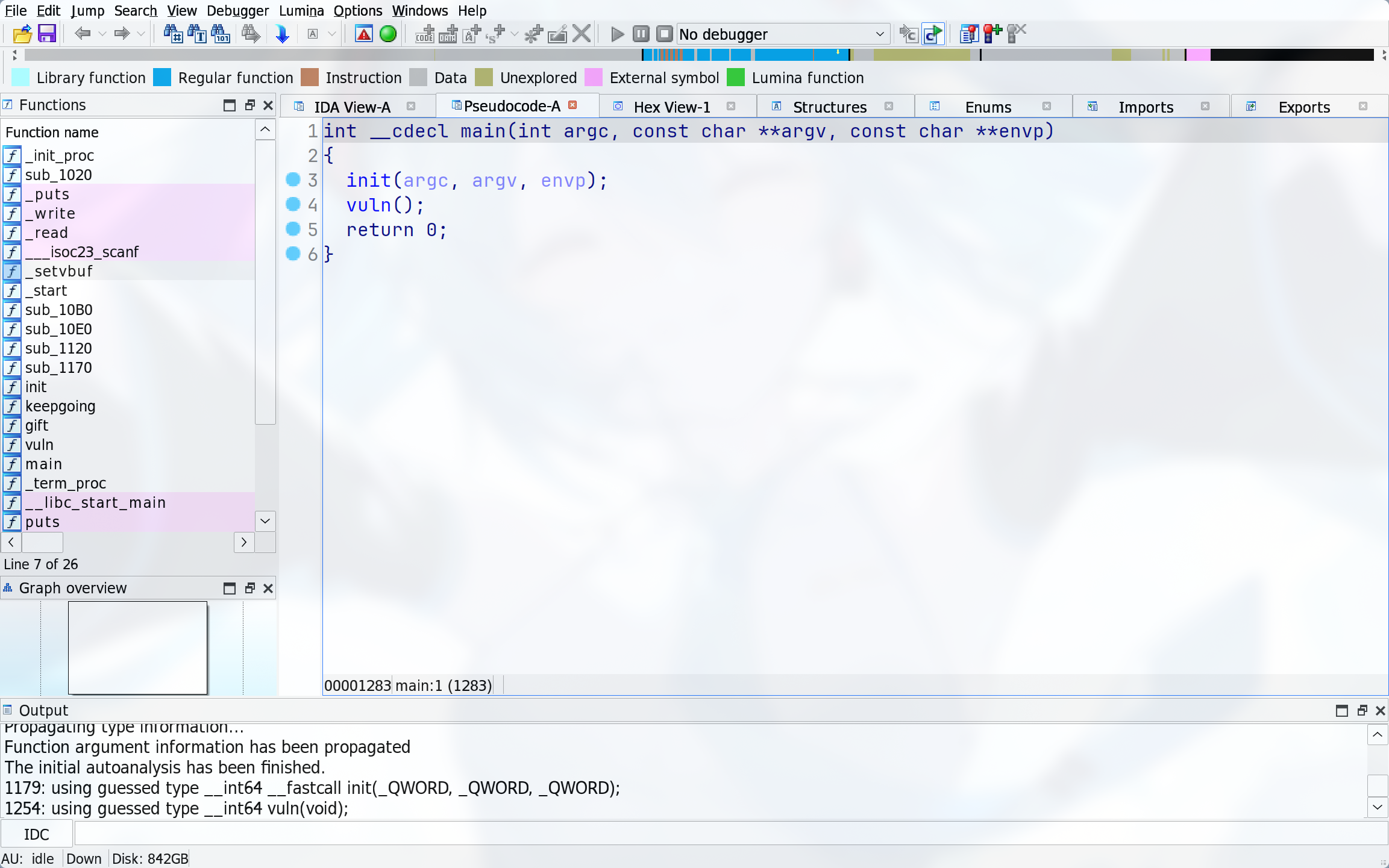Expand the forward navigation history arrow
The image size is (1389, 868).
tap(141, 34)
